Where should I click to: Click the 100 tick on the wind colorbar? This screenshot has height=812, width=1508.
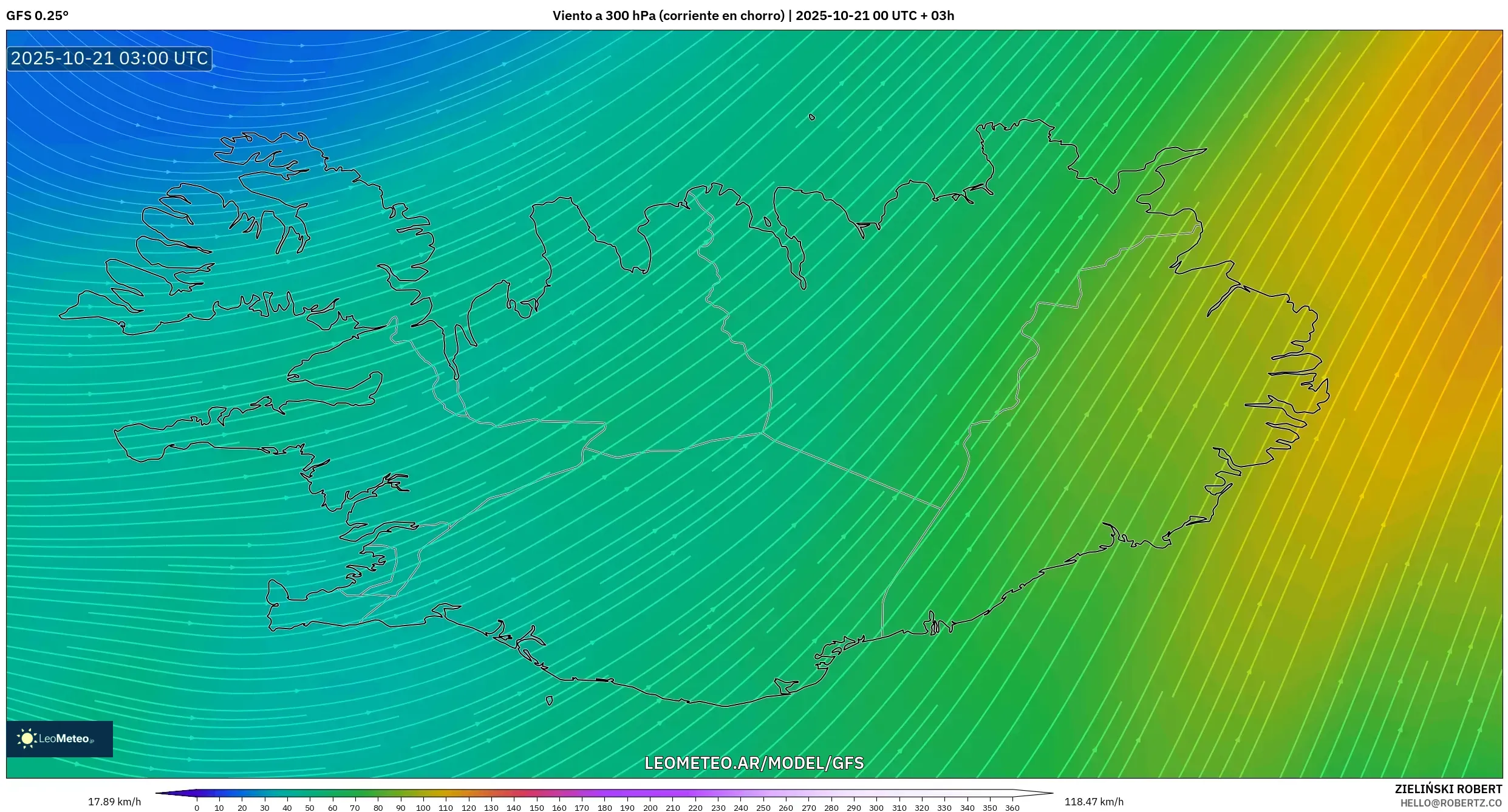coord(423,808)
